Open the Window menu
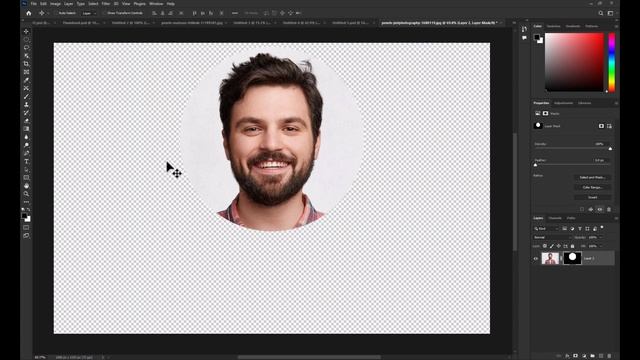Screen dimensions: 640x360 (156, 4)
